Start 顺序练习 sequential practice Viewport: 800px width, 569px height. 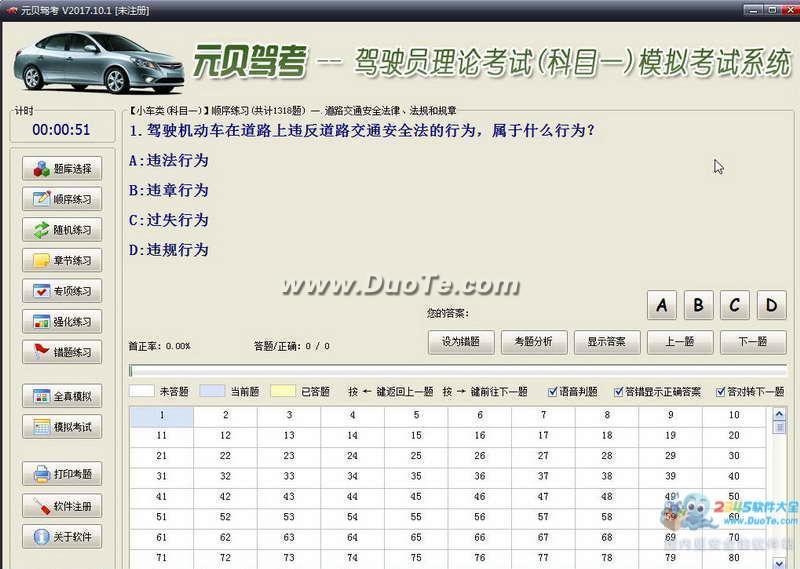62,199
